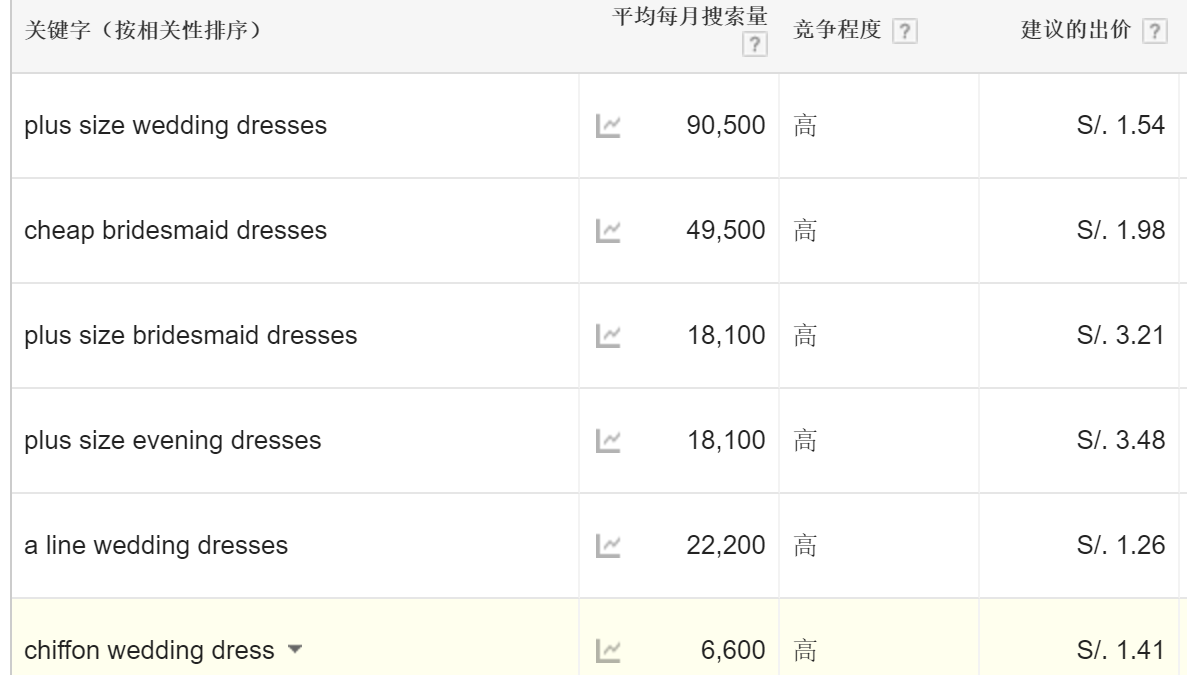
Task: Open trend chart icon for a line wedding dresses
Action: point(608,546)
